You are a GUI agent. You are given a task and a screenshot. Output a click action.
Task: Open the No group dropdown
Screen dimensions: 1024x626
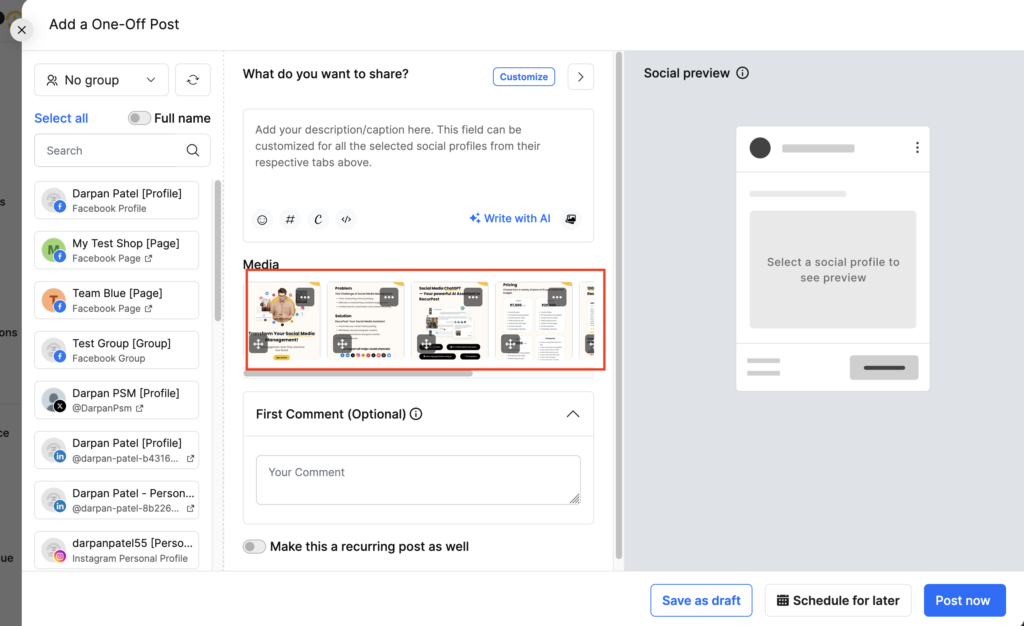click(x=101, y=80)
